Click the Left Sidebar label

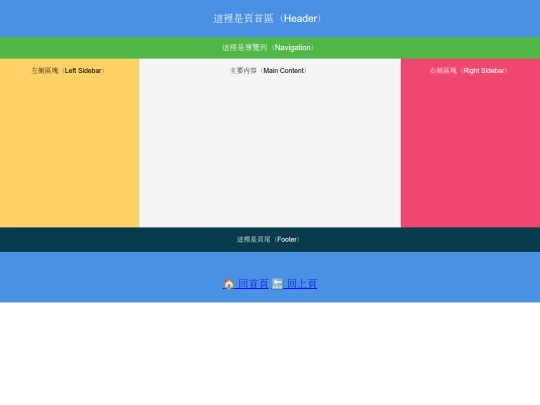(68, 71)
